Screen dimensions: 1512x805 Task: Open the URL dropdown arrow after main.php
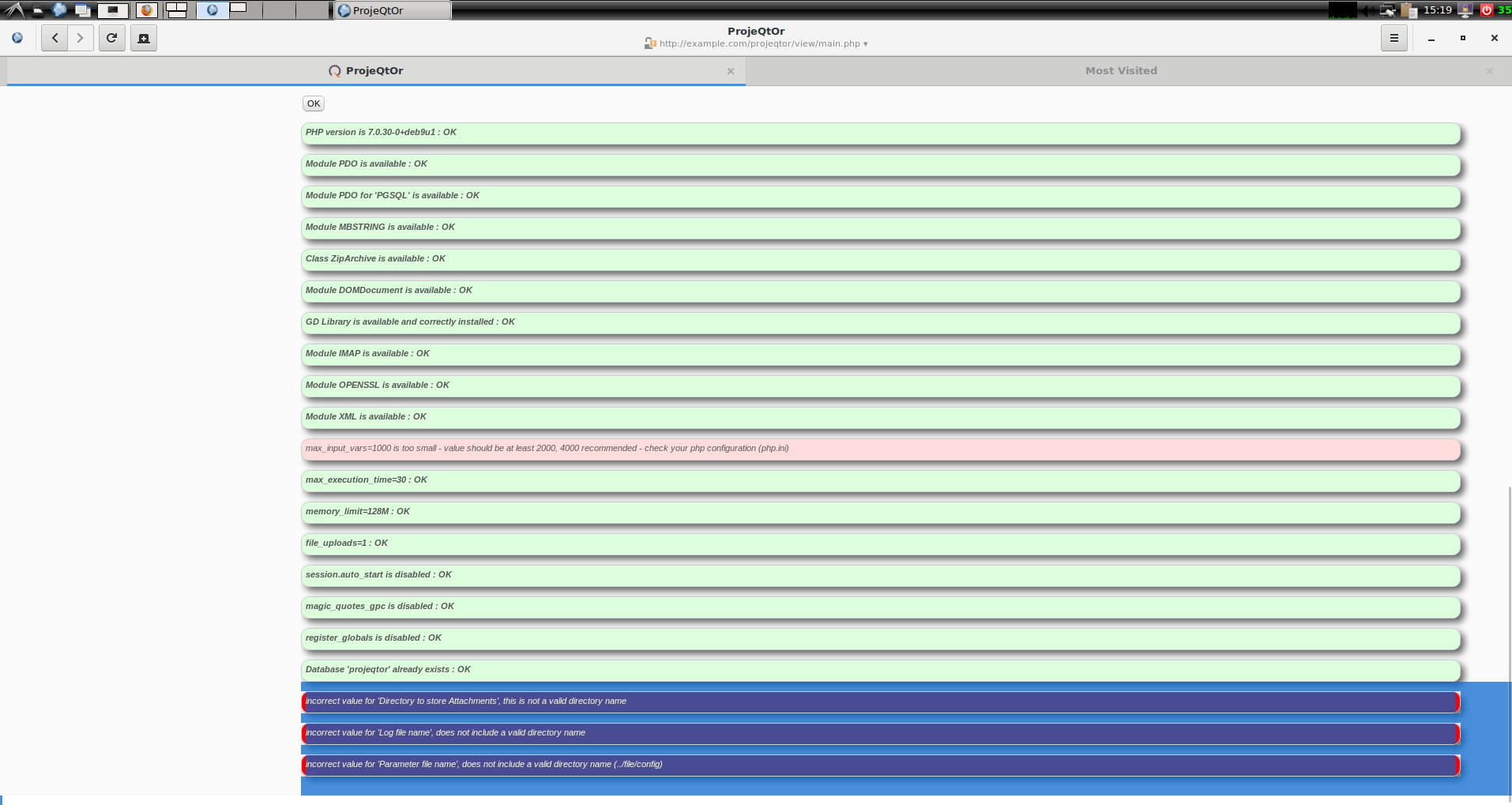click(x=866, y=44)
